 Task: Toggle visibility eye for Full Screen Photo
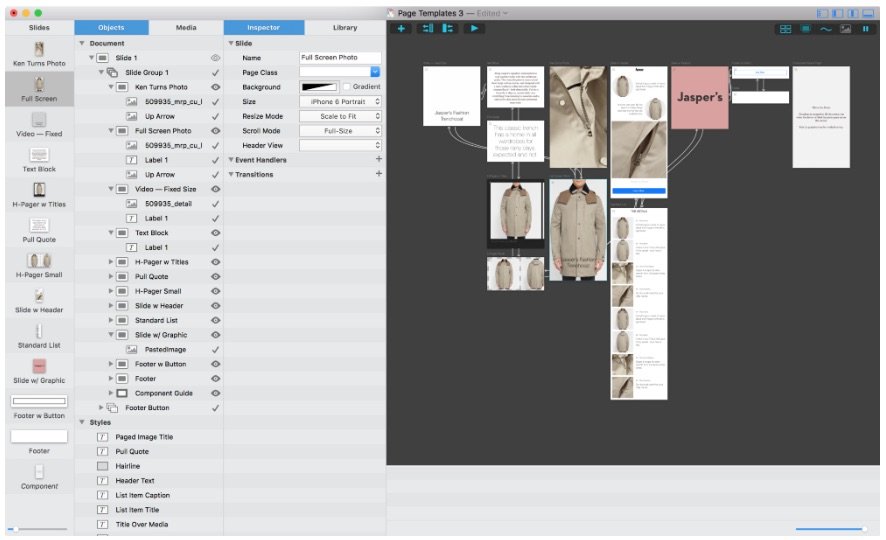(x=215, y=130)
